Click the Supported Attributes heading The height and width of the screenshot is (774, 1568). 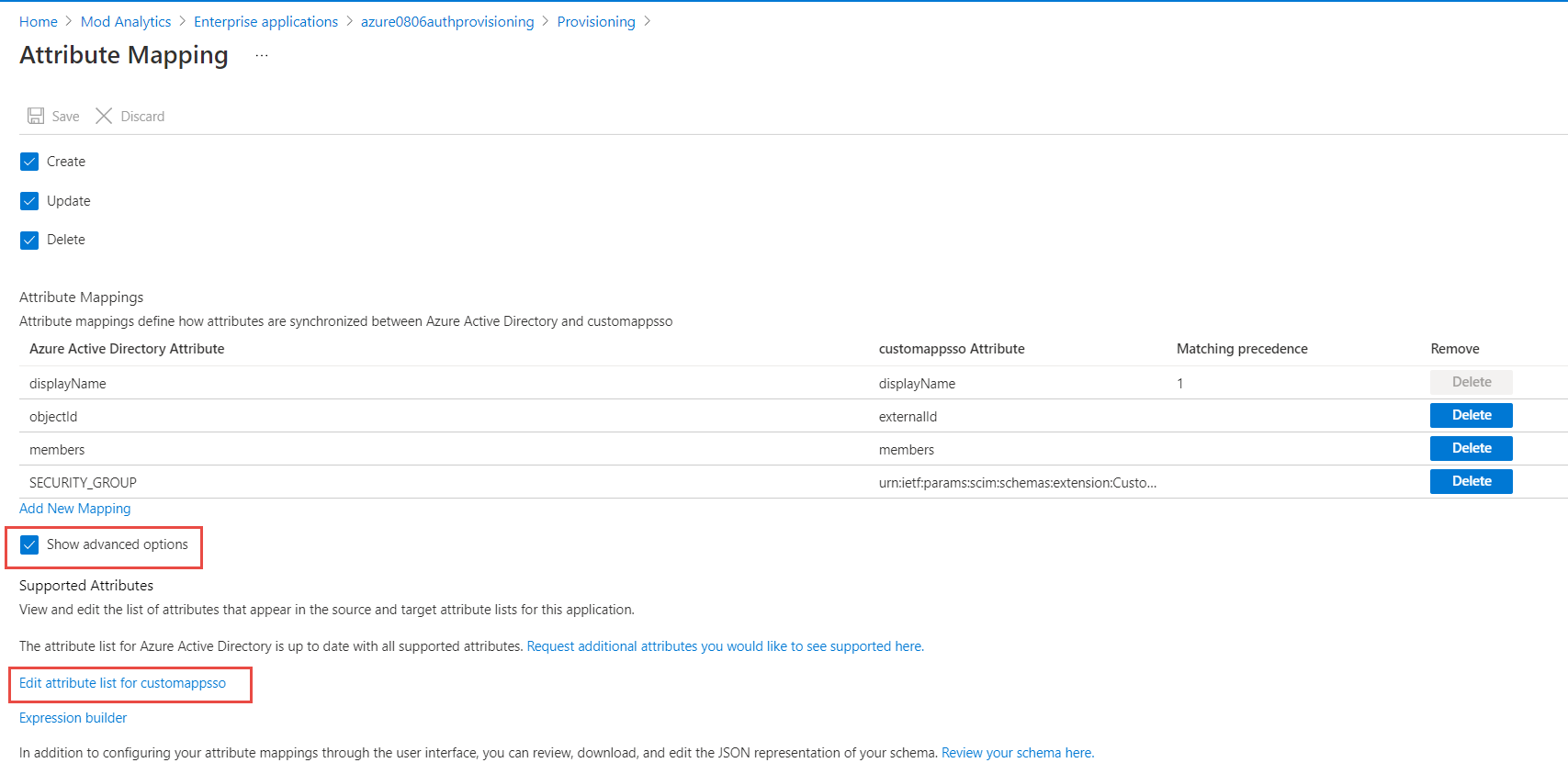(x=86, y=586)
